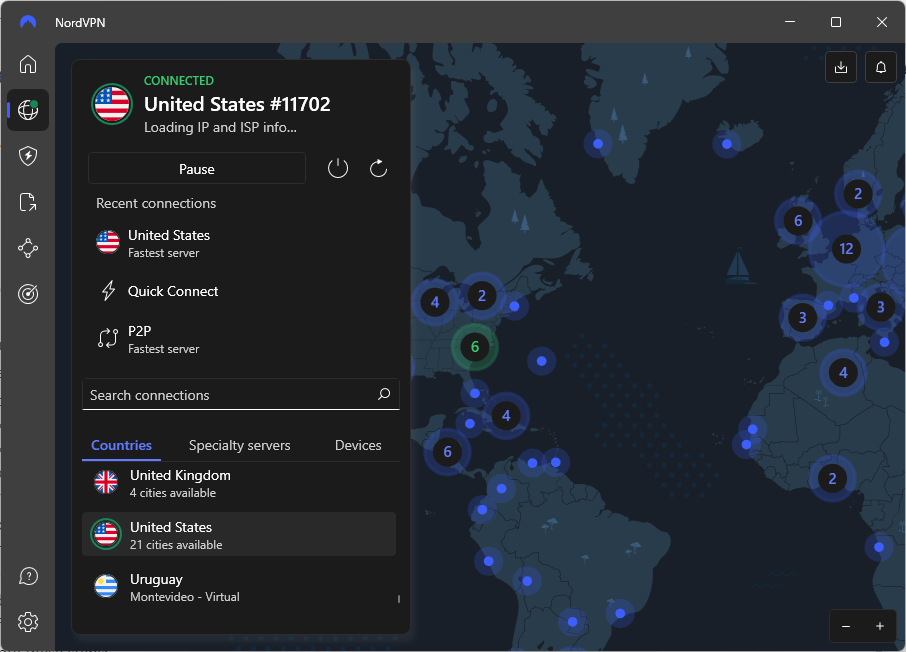906x652 pixels.
Task: Open the notifications bell icon
Action: coord(881,68)
